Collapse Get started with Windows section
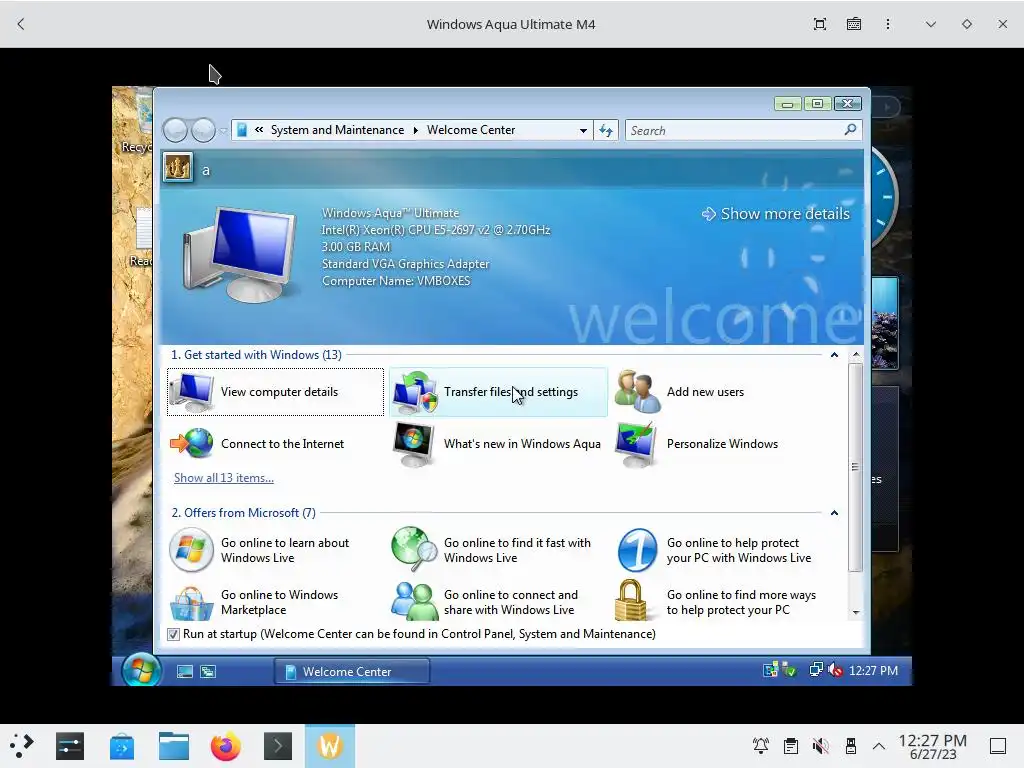This screenshot has height=768, width=1024. point(834,355)
